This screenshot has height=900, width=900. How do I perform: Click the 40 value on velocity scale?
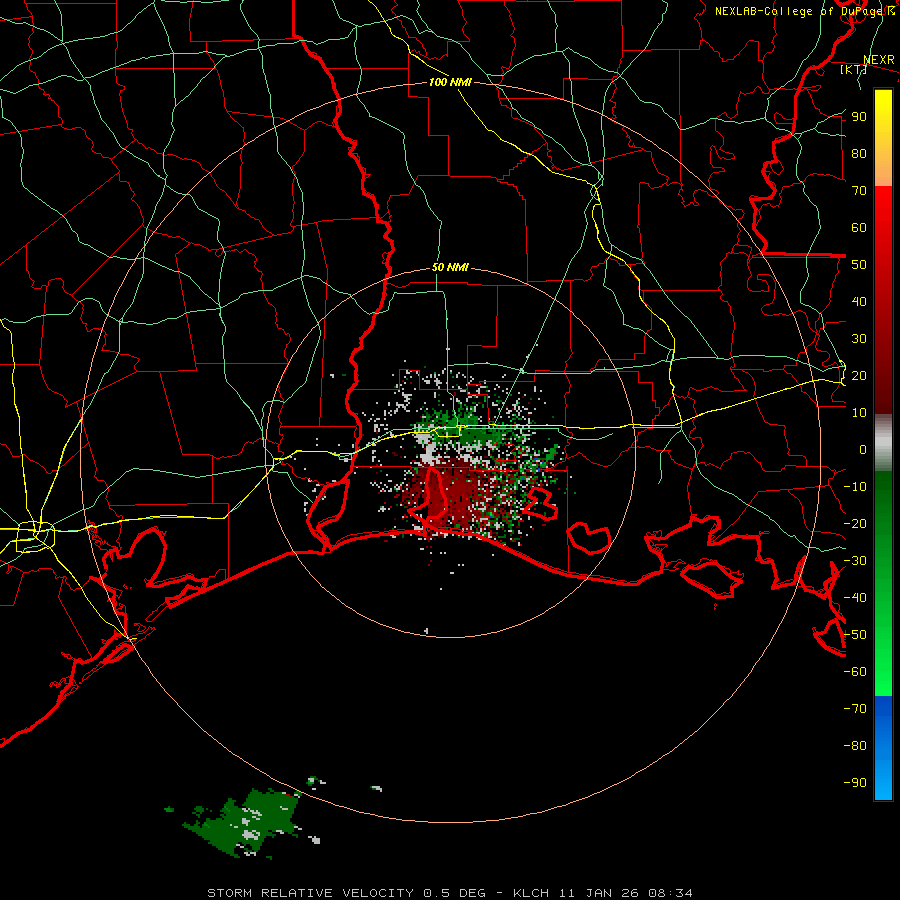pos(859,301)
